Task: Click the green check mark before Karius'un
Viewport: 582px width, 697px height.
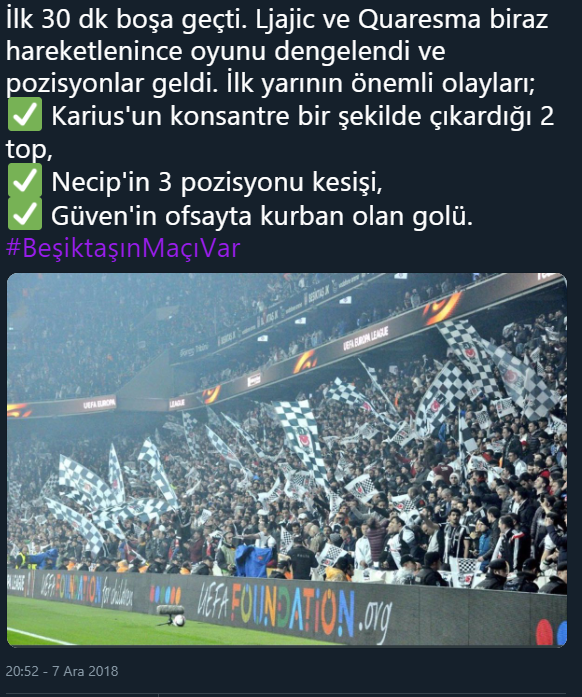Action: pyautogui.click(x=25, y=115)
